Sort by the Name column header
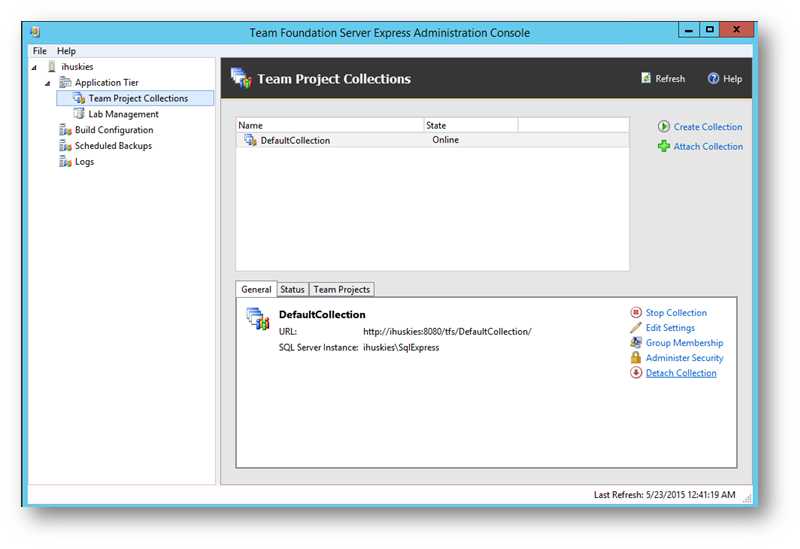Image resolution: width=800 pixels, height=549 pixels. pos(330,125)
